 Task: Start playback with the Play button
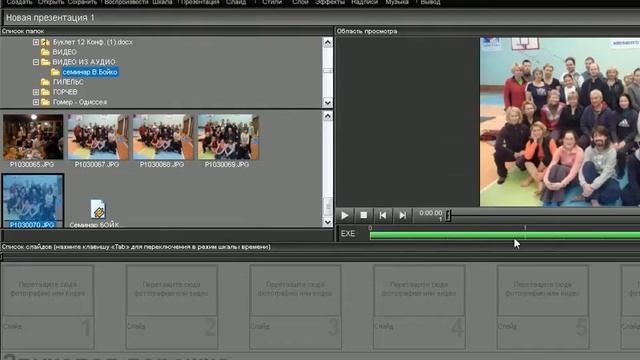pos(344,215)
